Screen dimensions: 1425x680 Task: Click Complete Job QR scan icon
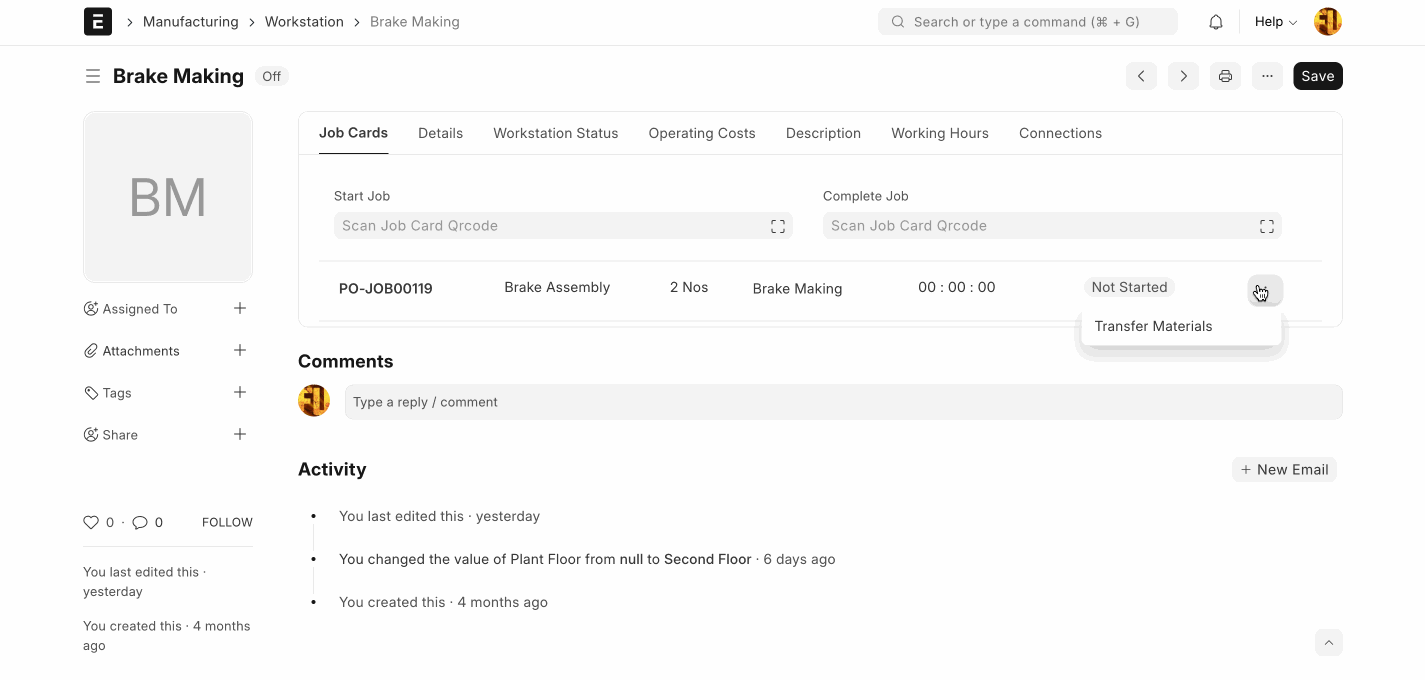(x=1266, y=226)
